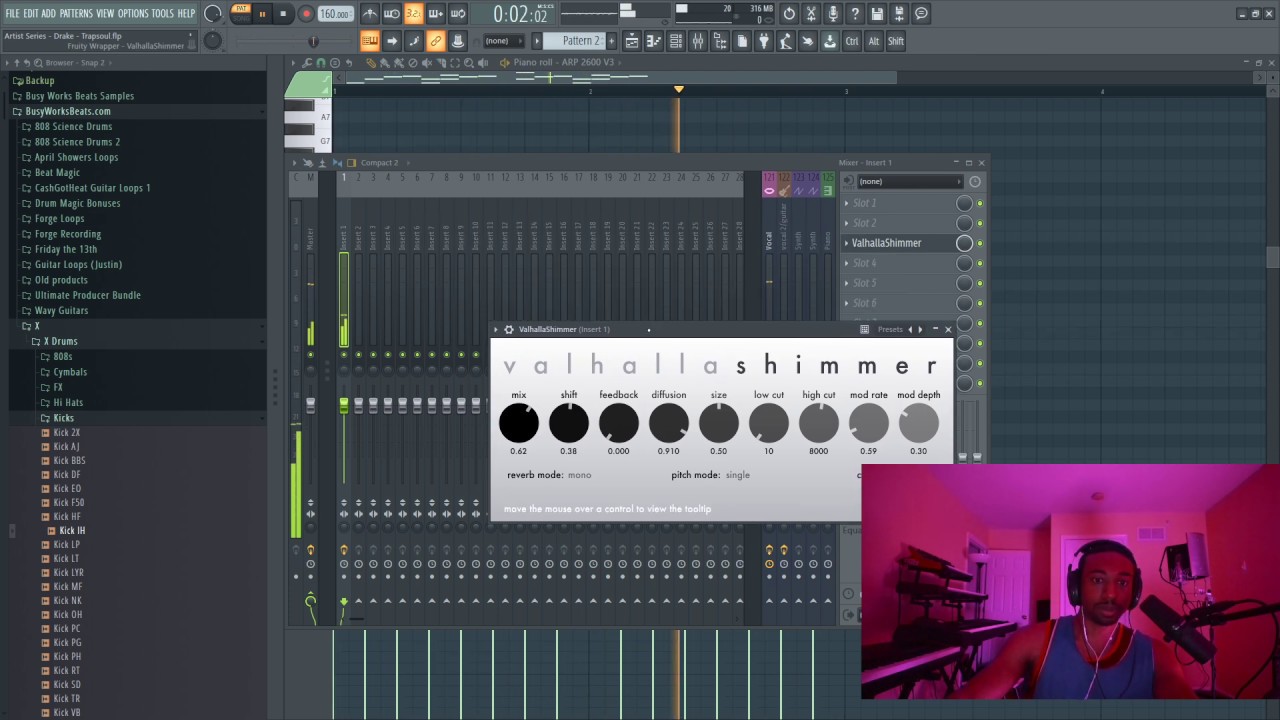Click the Ctrl toolbar button
The height and width of the screenshot is (720, 1280).
tap(852, 41)
